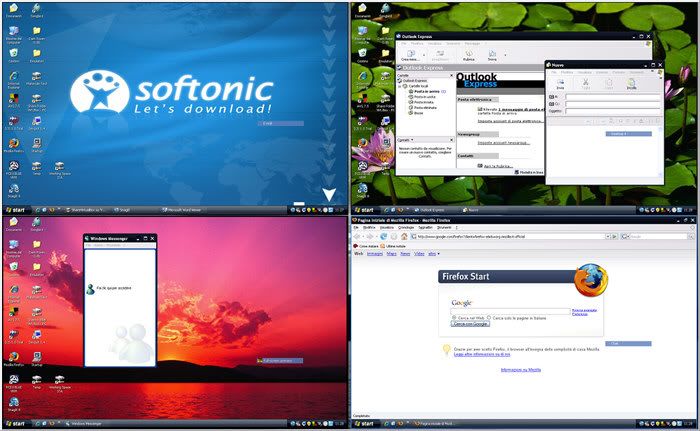Click Start button on sunset desktop taskbar
The width and height of the screenshot is (700, 431).
click(x=15, y=424)
